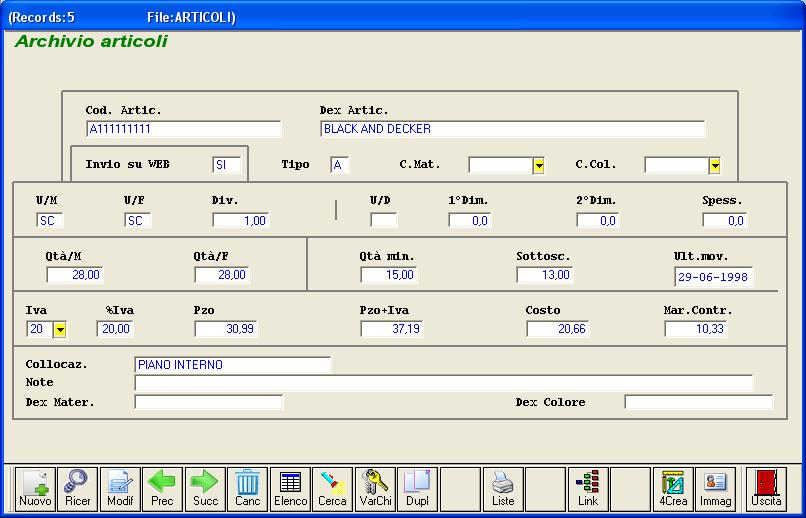806x518 pixels.
Task: Click the VarChi keys icon
Action: pos(375,489)
